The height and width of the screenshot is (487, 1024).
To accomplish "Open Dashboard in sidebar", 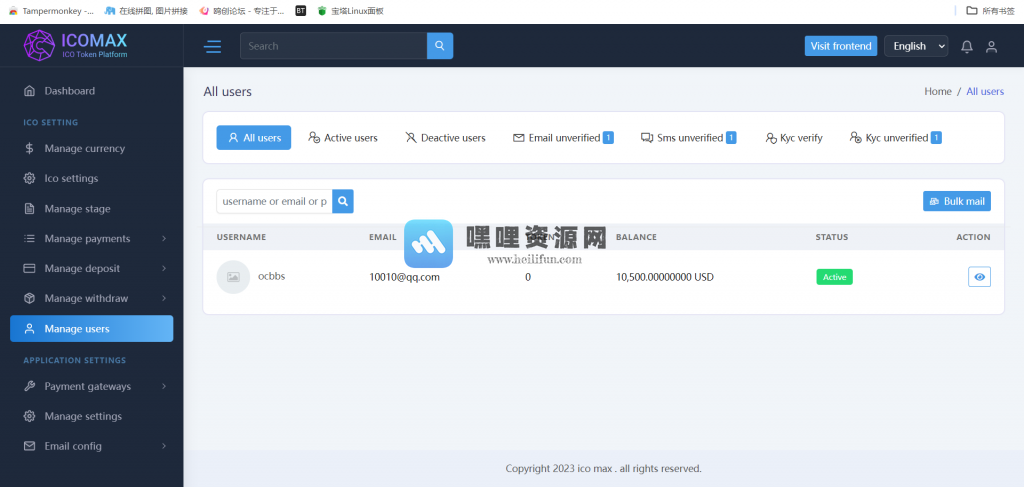I will tap(91, 91).
